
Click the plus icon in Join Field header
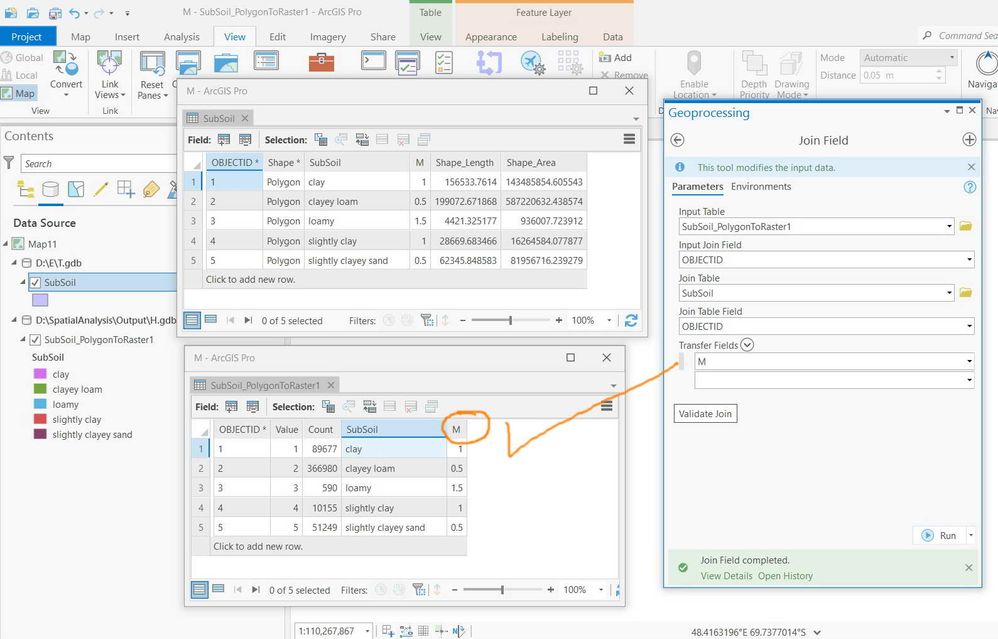[x=969, y=139]
